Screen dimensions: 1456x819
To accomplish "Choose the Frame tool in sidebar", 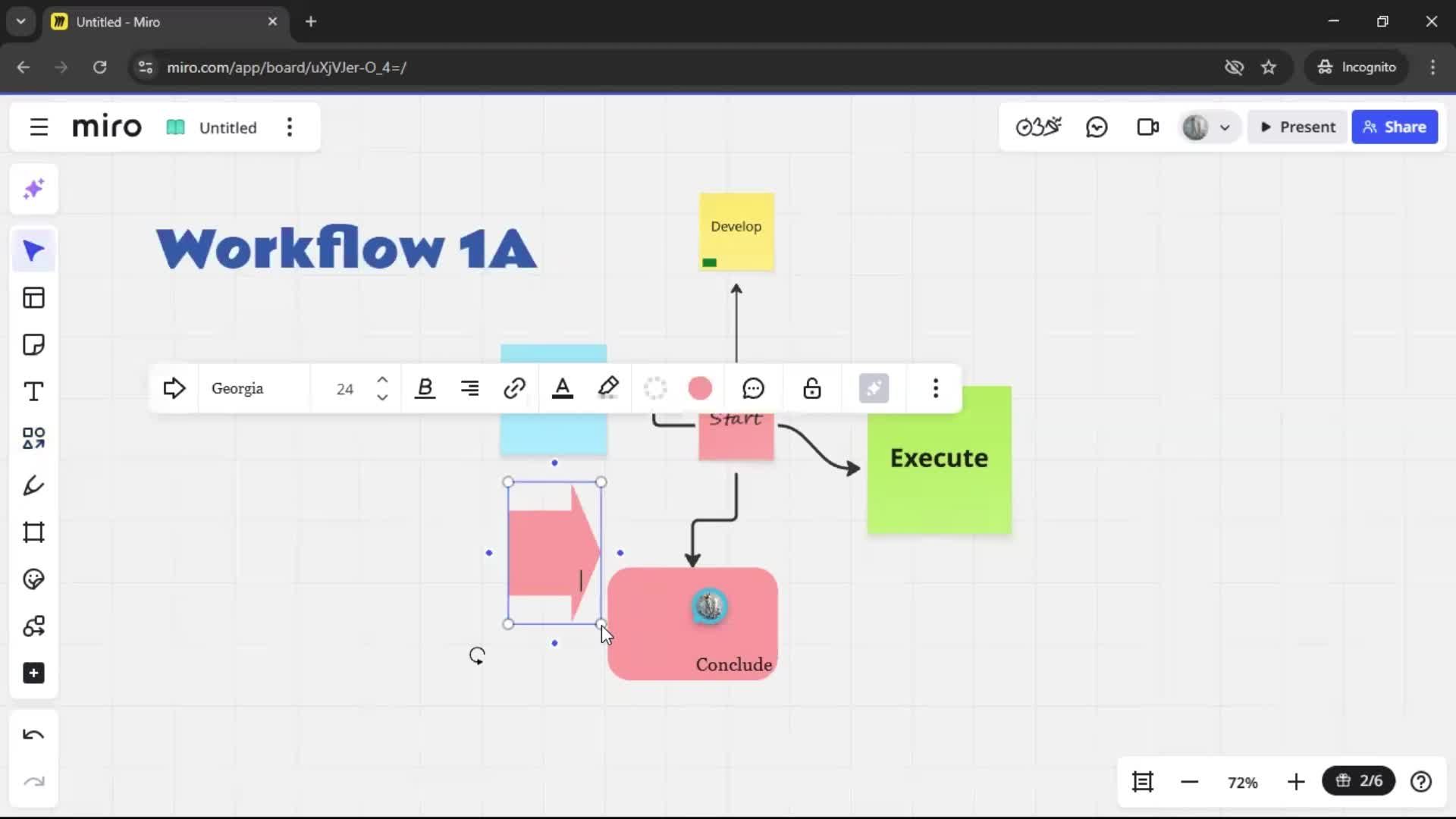I will 33,532.
